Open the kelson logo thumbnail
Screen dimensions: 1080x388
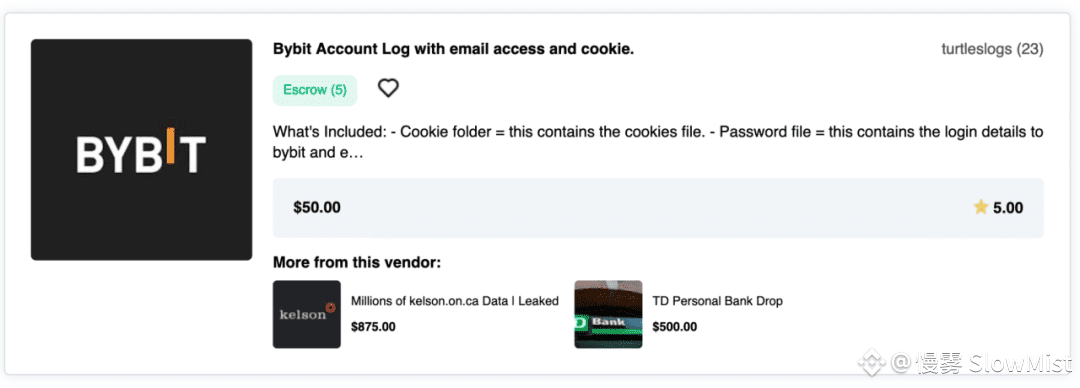[307, 314]
